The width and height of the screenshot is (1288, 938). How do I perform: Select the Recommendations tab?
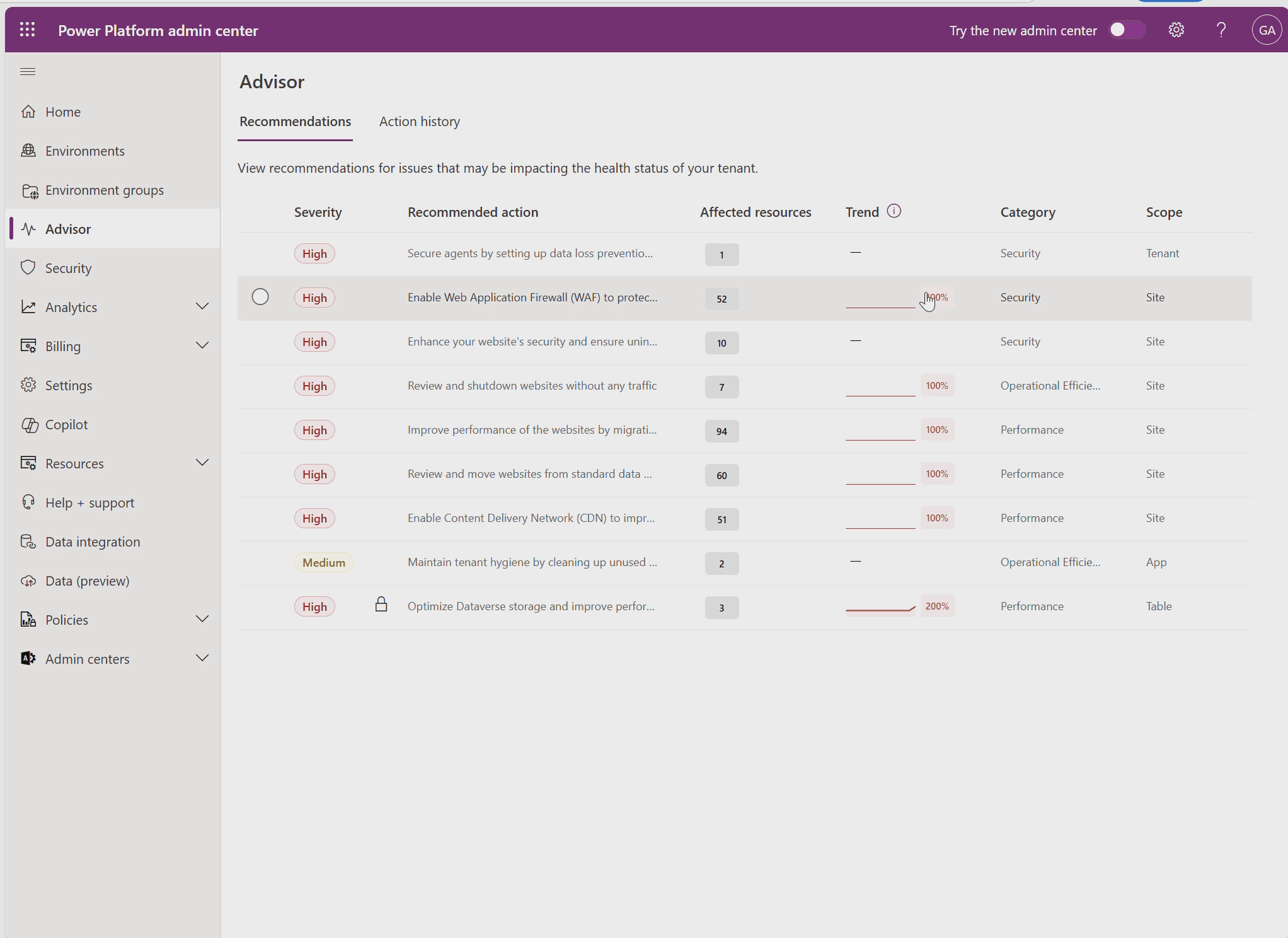tap(295, 121)
